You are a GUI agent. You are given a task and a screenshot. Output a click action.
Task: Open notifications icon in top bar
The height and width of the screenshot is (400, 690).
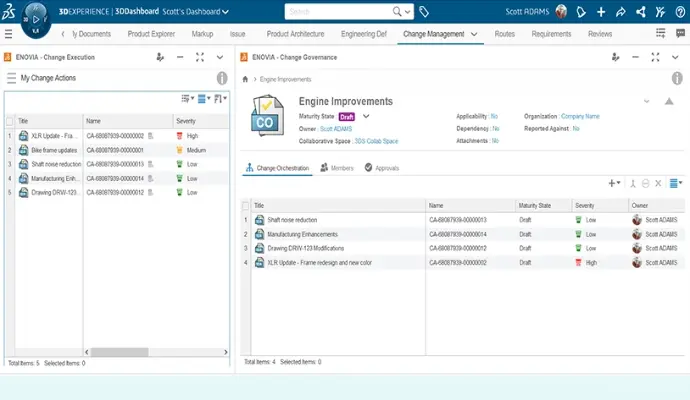pyautogui.click(x=581, y=12)
